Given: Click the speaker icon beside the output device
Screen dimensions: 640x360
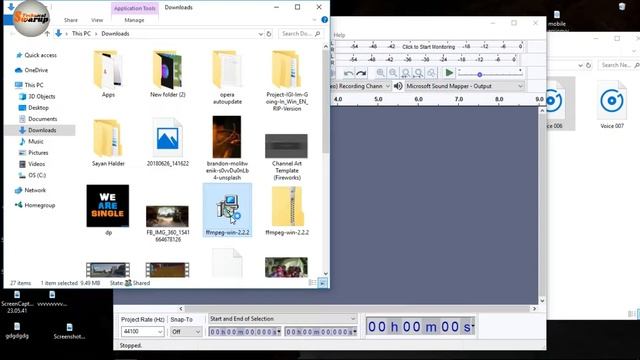Looking at the screenshot, I should coord(398,86).
